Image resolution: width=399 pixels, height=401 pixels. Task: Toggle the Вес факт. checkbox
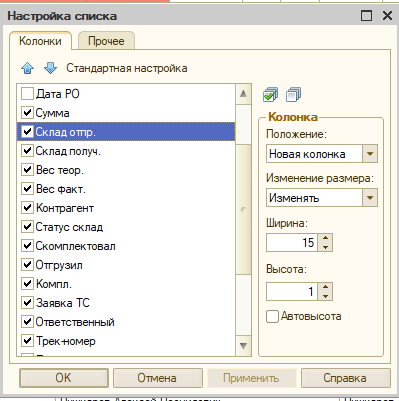[x=27, y=189]
